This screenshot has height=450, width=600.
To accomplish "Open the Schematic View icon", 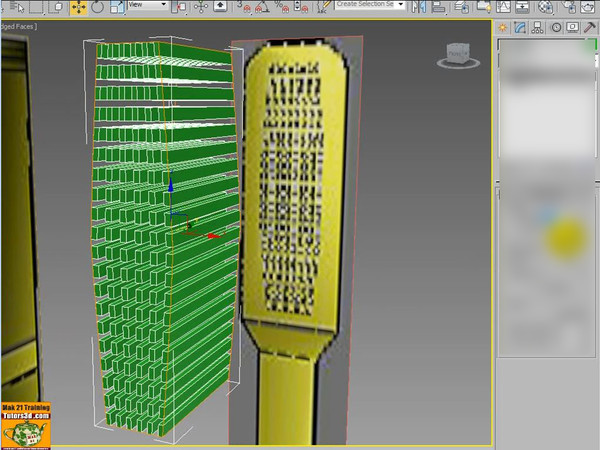I will [x=522, y=7].
